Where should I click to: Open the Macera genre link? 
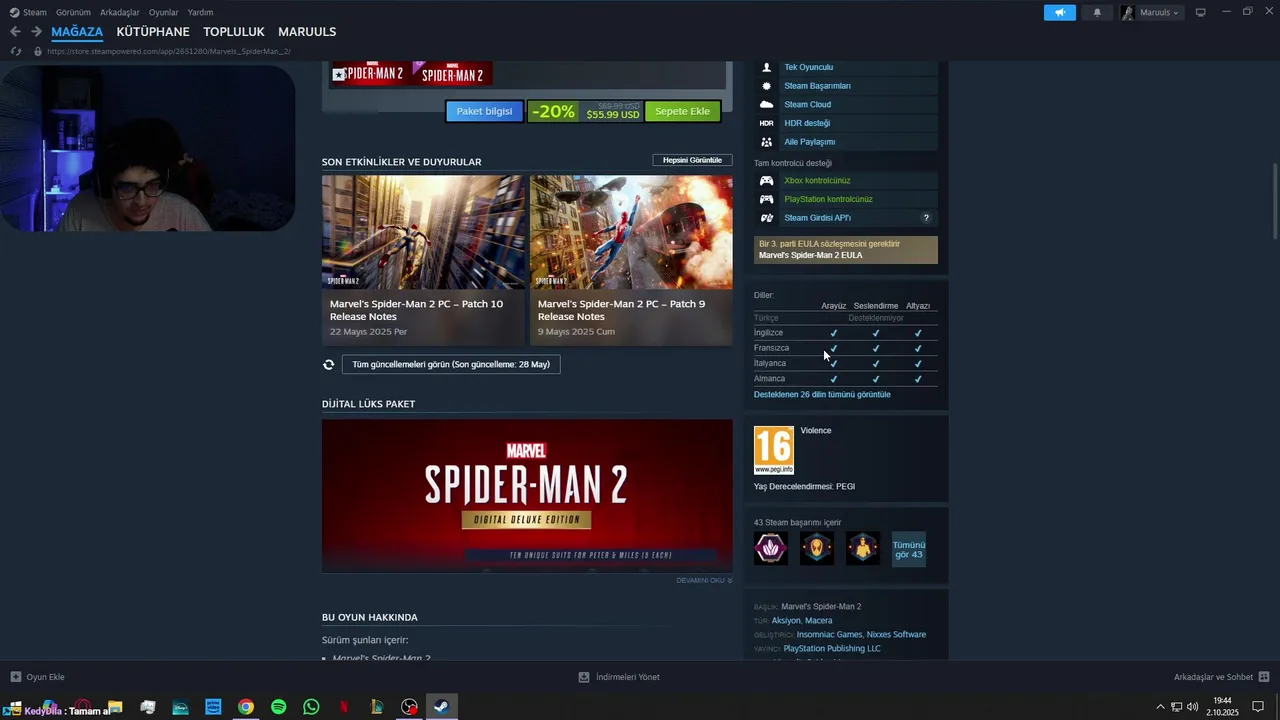point(818,621)
